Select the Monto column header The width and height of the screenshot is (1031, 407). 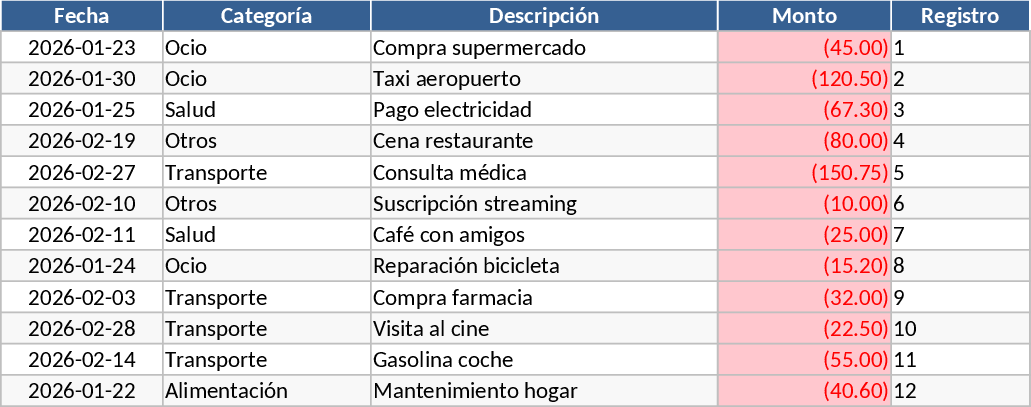(804, 16)
